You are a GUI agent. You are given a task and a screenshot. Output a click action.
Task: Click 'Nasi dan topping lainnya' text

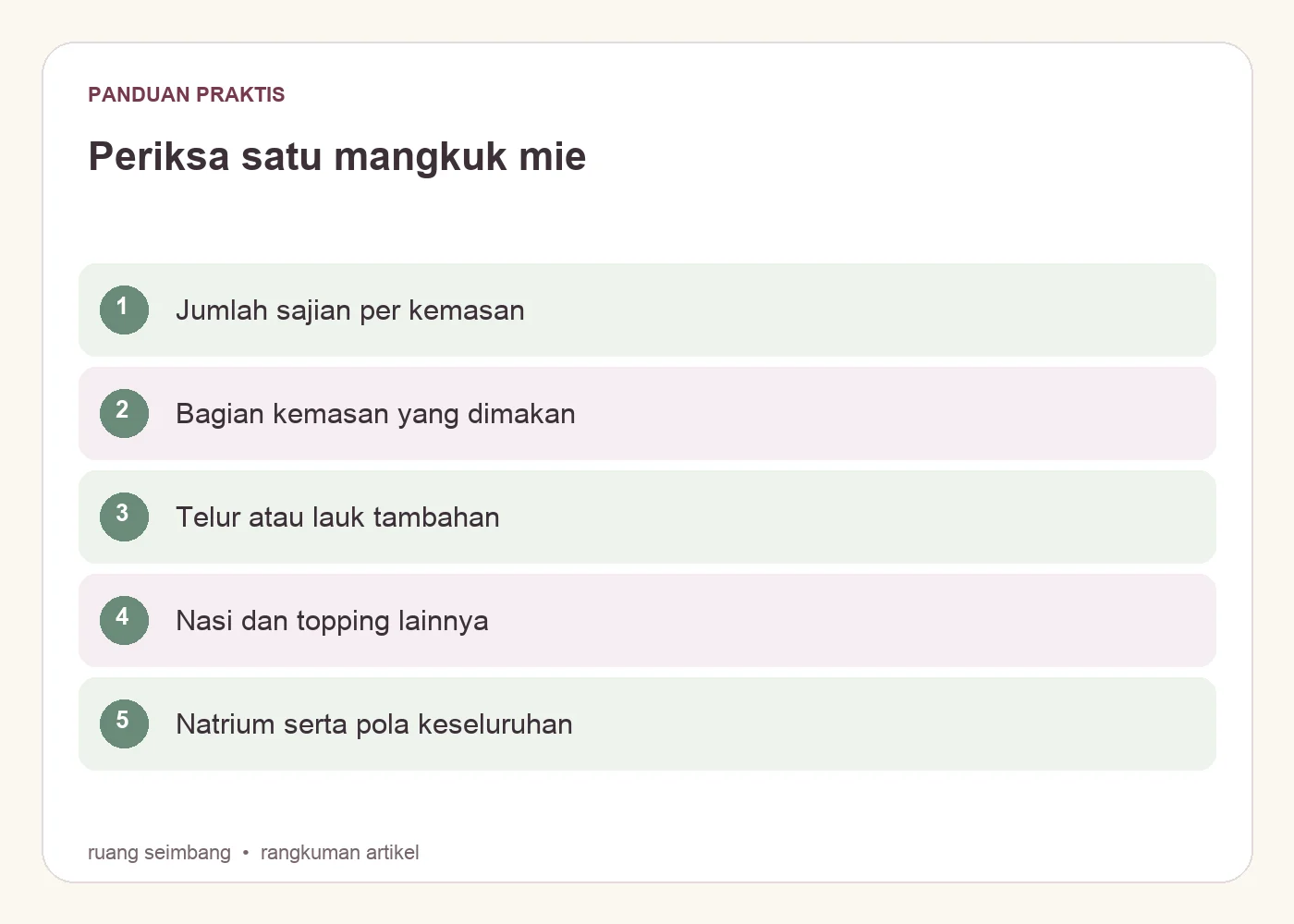pyautogui.click(x=332, y=621)
